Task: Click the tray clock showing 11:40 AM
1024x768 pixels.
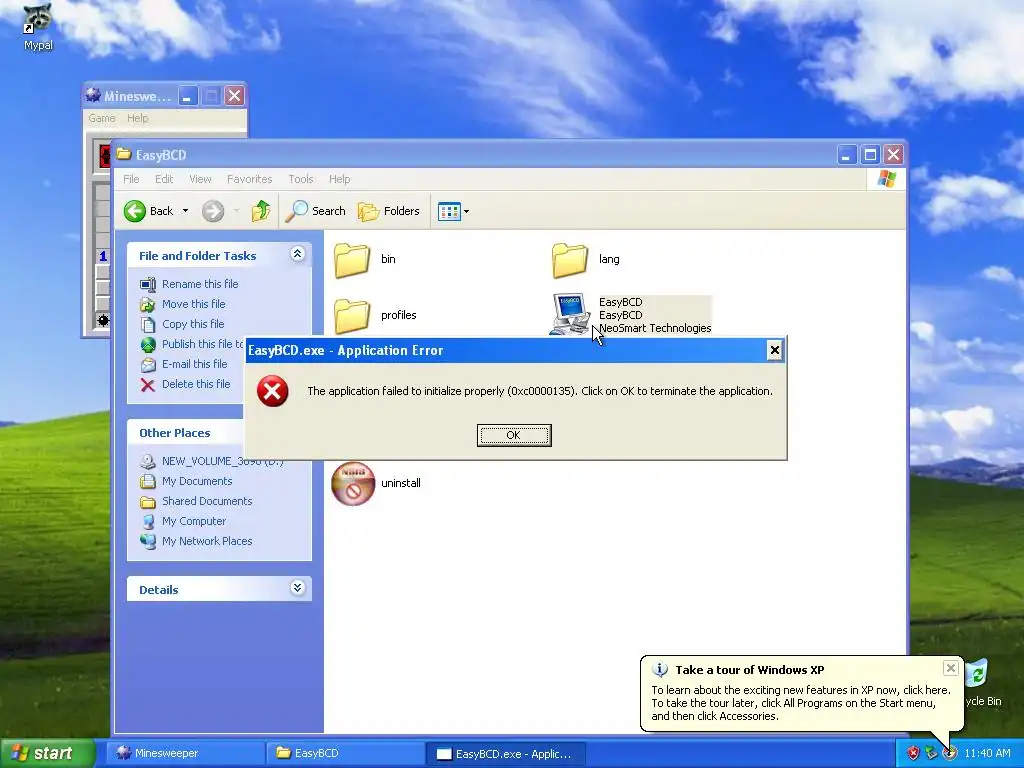Action: pyautogui.click(x=987, y=754)
